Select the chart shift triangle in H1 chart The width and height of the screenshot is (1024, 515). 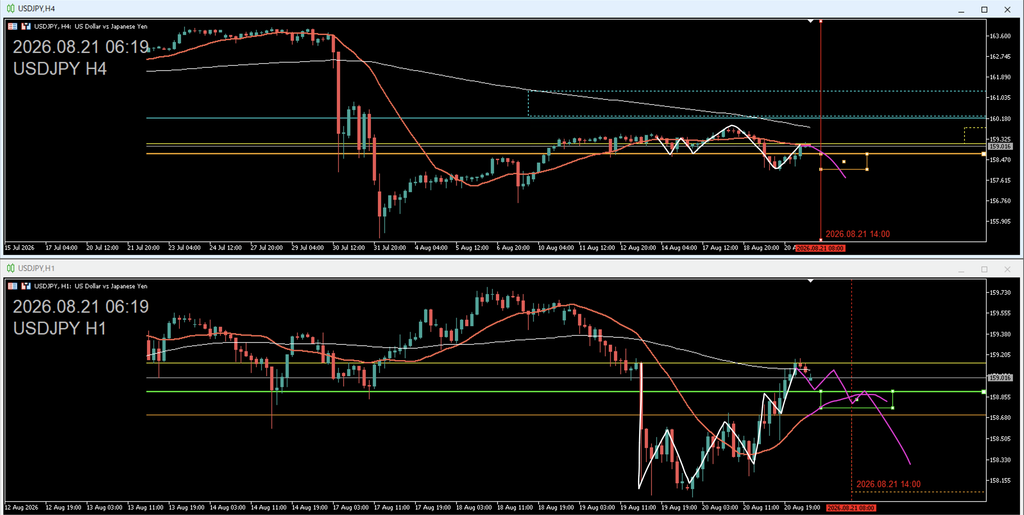coord(810,281)
